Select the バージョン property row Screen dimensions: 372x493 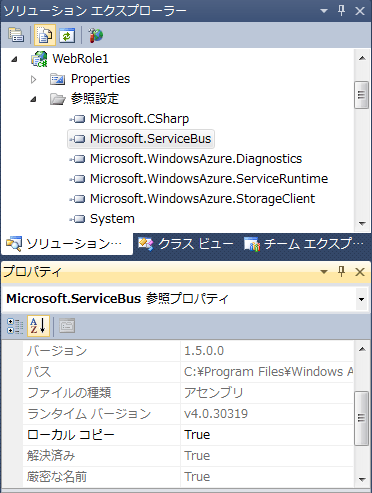188,351
